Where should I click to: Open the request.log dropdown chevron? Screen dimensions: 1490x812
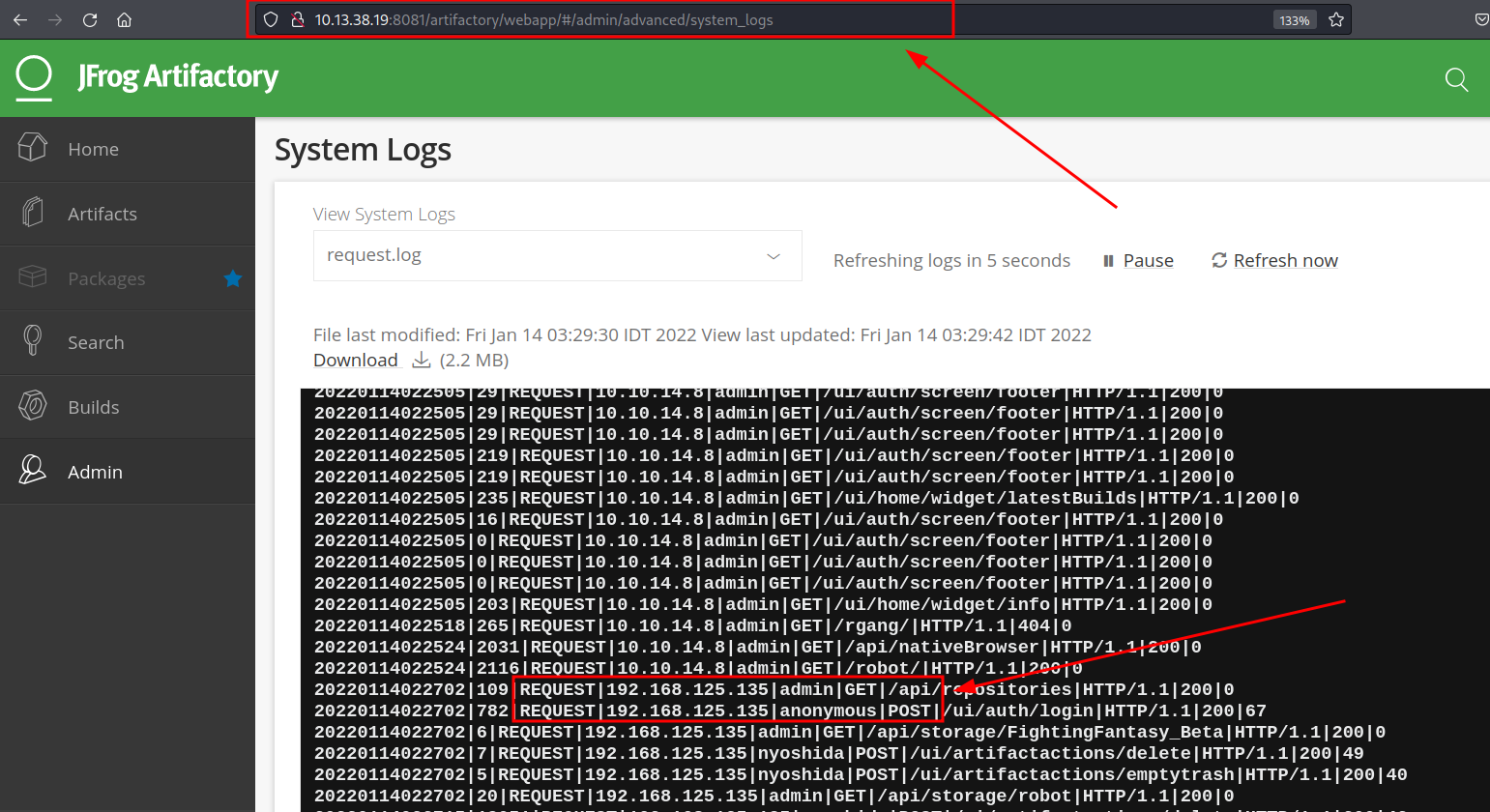click(774, 256)
